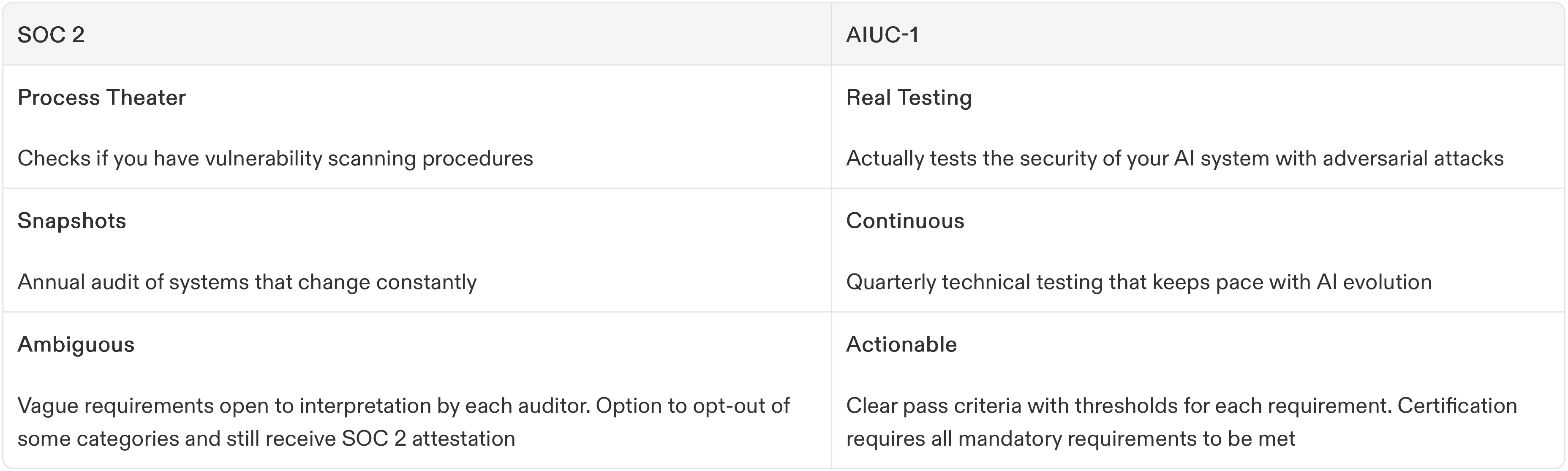
Task: Click the line 'requires all mandatory requirements'
Action: click(x=1070, y=438)
